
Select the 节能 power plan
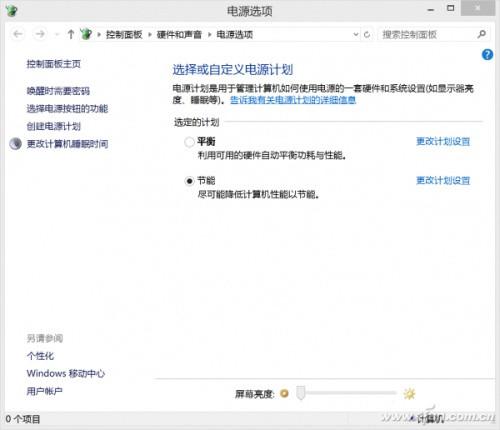pyautogui.click(x=189, y=181)
